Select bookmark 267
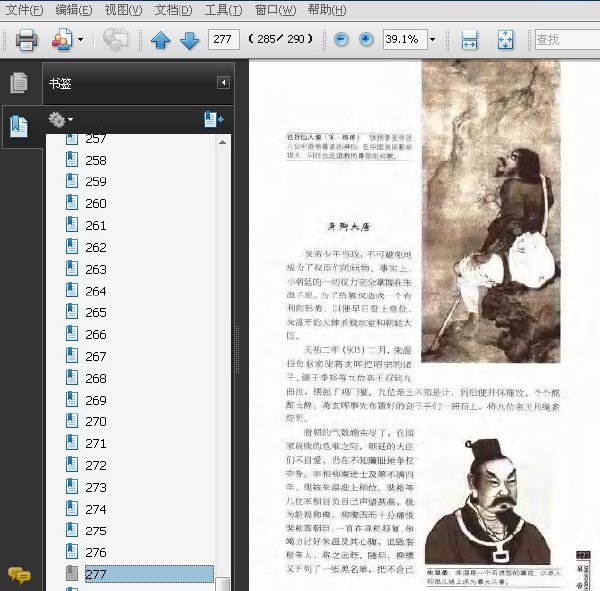This screenshot has width=600, height=591. (x=96, y=356)
